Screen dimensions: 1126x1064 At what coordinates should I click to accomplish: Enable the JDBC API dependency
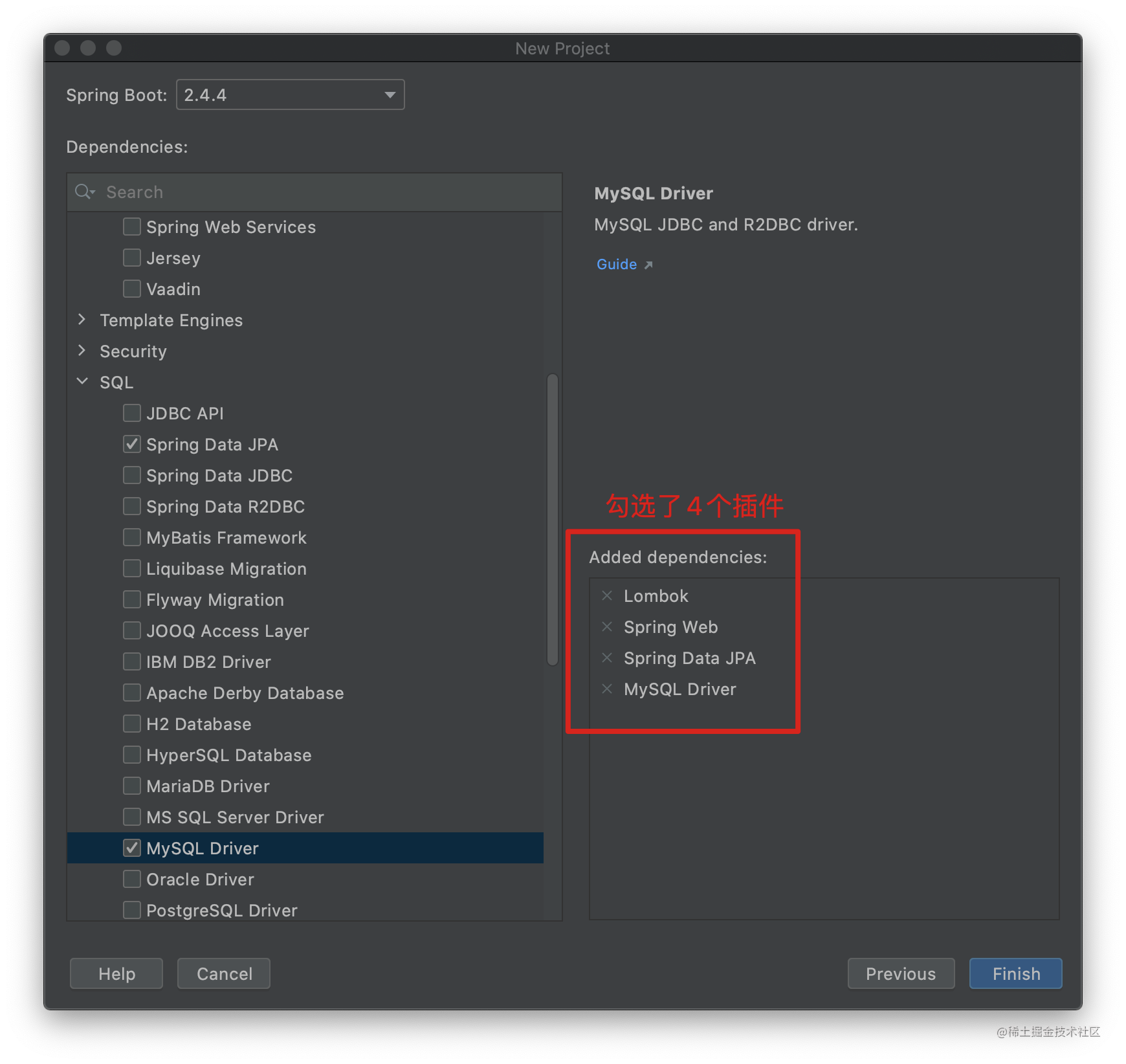(132, 413)
